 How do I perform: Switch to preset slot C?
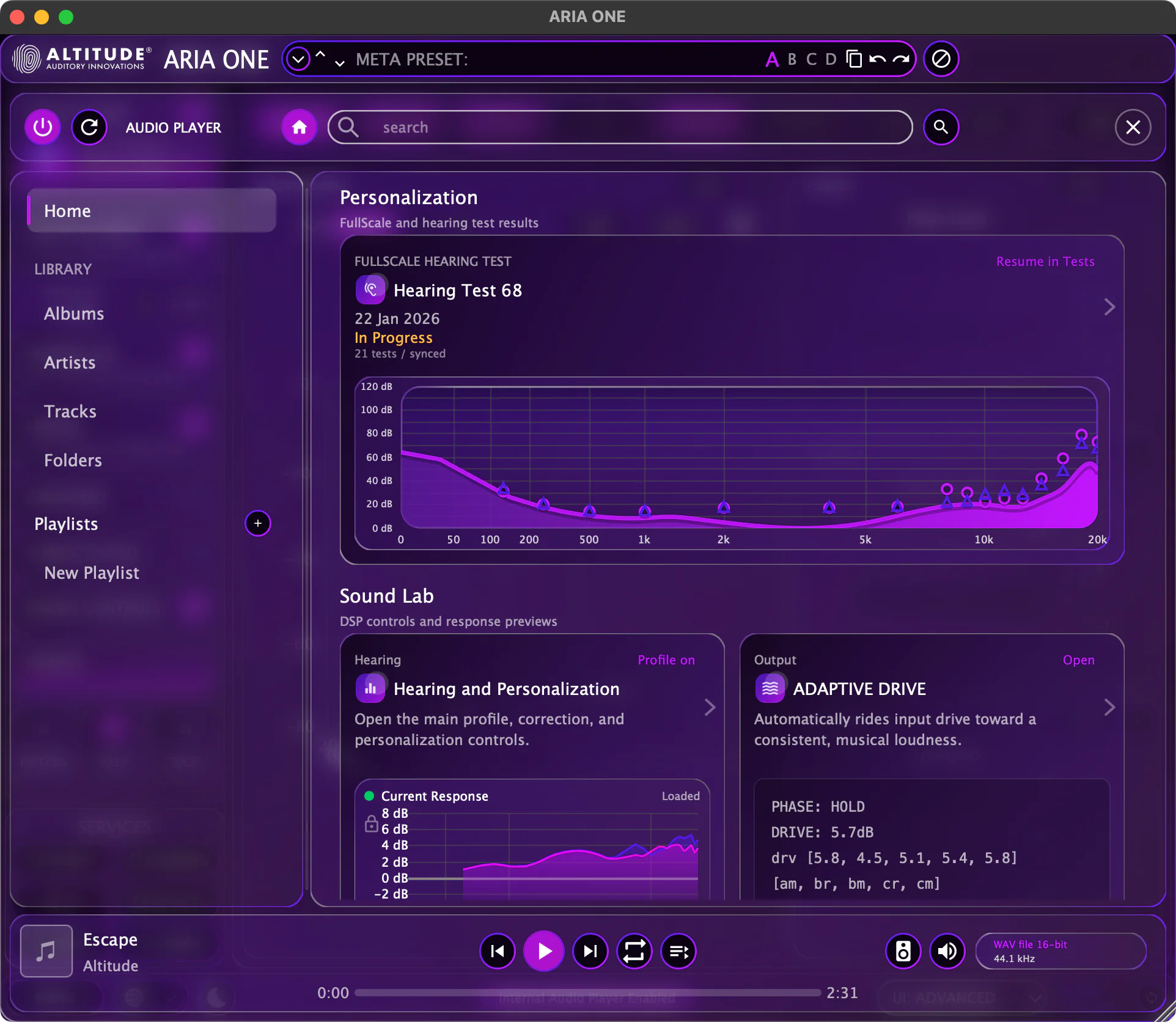pos(812,59)
